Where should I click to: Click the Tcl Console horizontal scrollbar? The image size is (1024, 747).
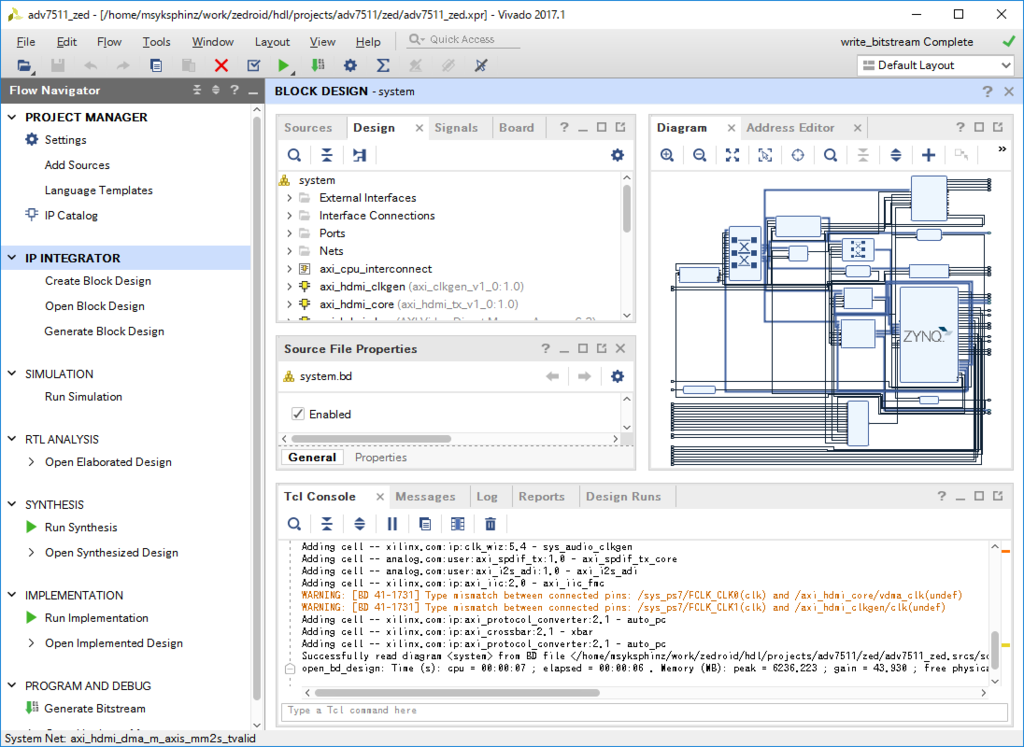tap(457, 693)
